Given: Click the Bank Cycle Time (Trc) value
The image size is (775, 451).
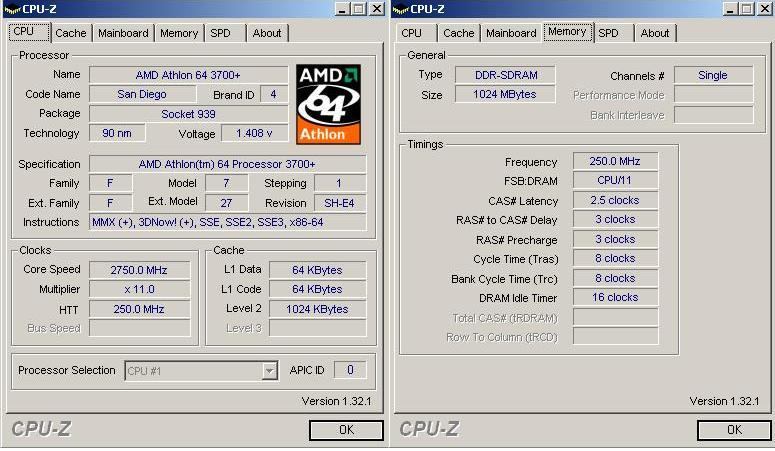Looking at the screenshot, I should pyautogui.click(x=615, y=278).
